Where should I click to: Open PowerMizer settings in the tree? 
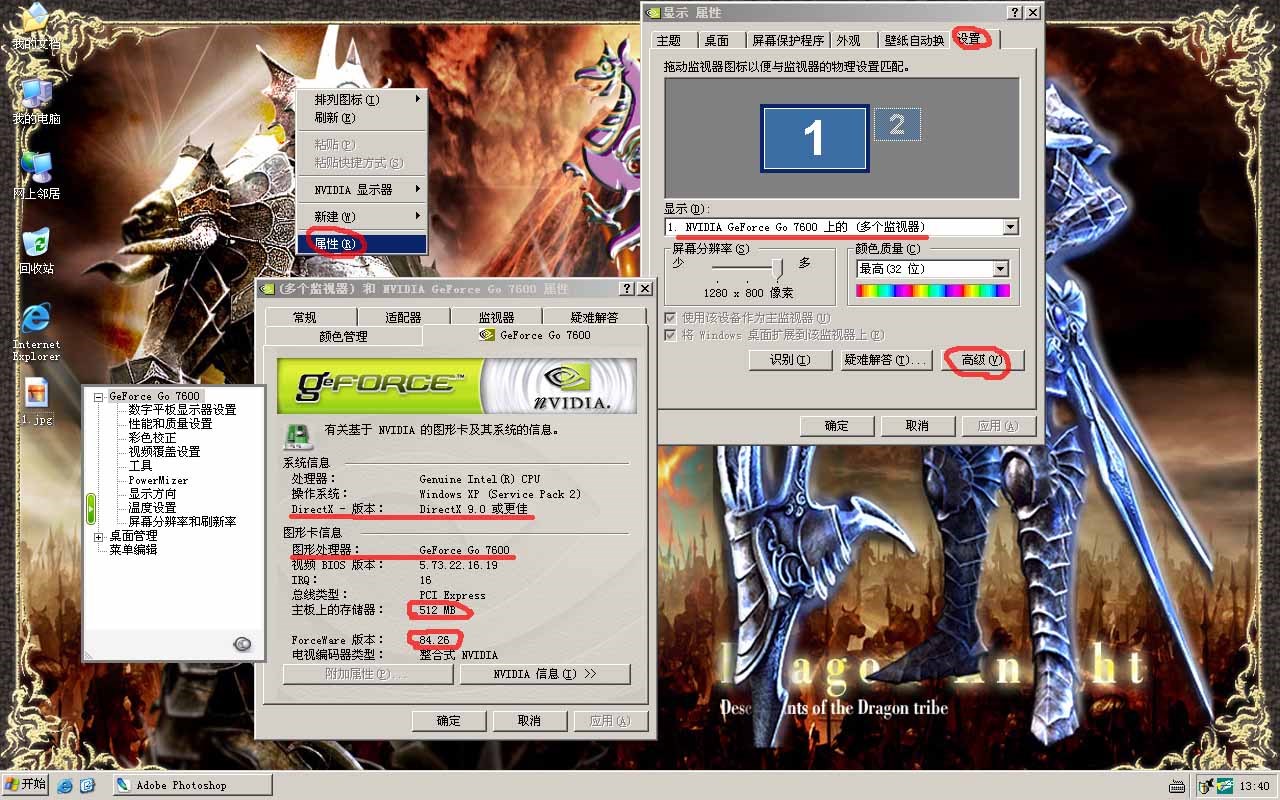158,480
